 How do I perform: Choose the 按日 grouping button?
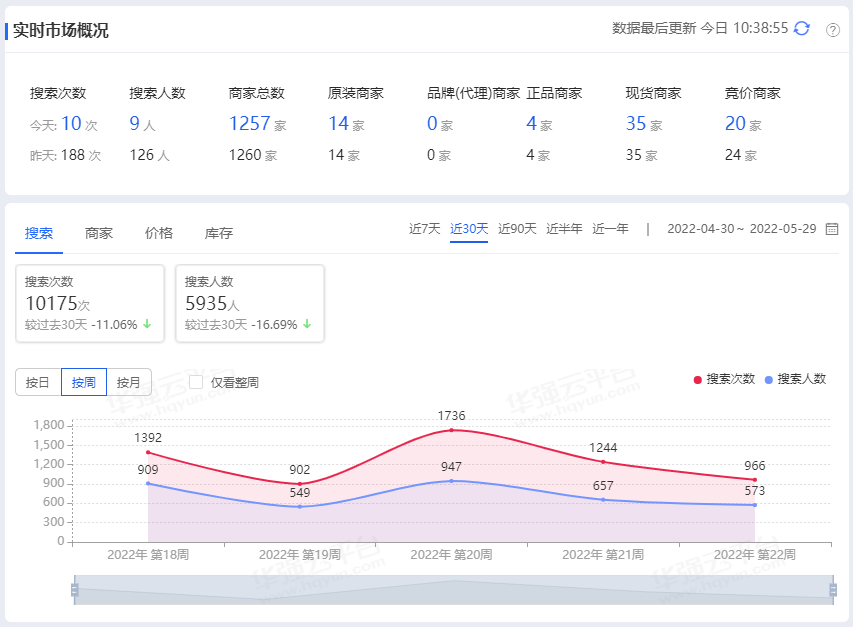coord(38,382)
